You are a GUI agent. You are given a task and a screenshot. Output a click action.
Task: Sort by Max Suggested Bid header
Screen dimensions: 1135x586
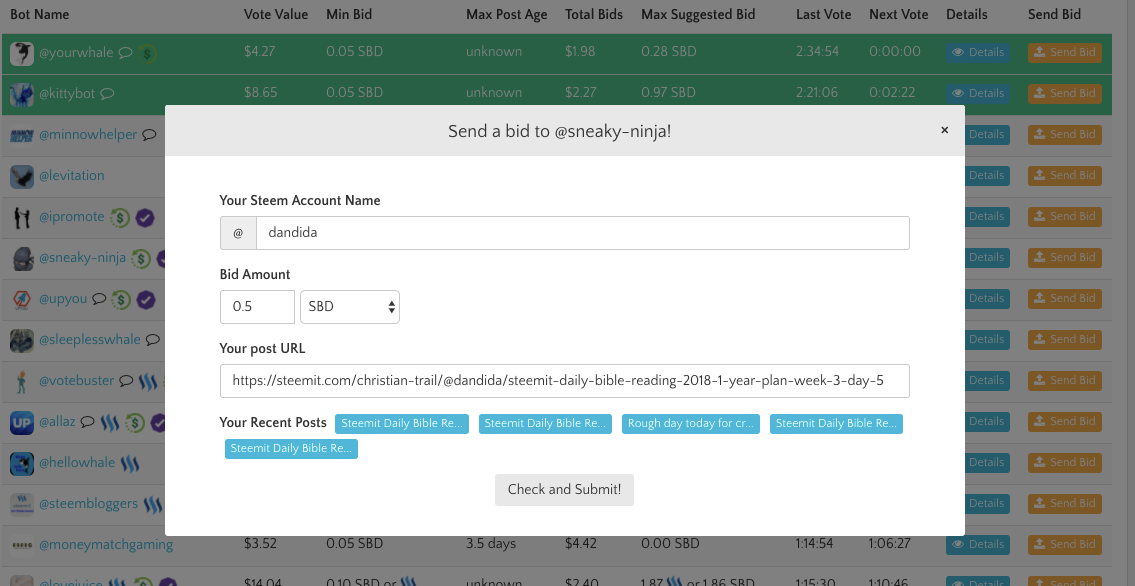pyautogui.click(x=698, y=14)
